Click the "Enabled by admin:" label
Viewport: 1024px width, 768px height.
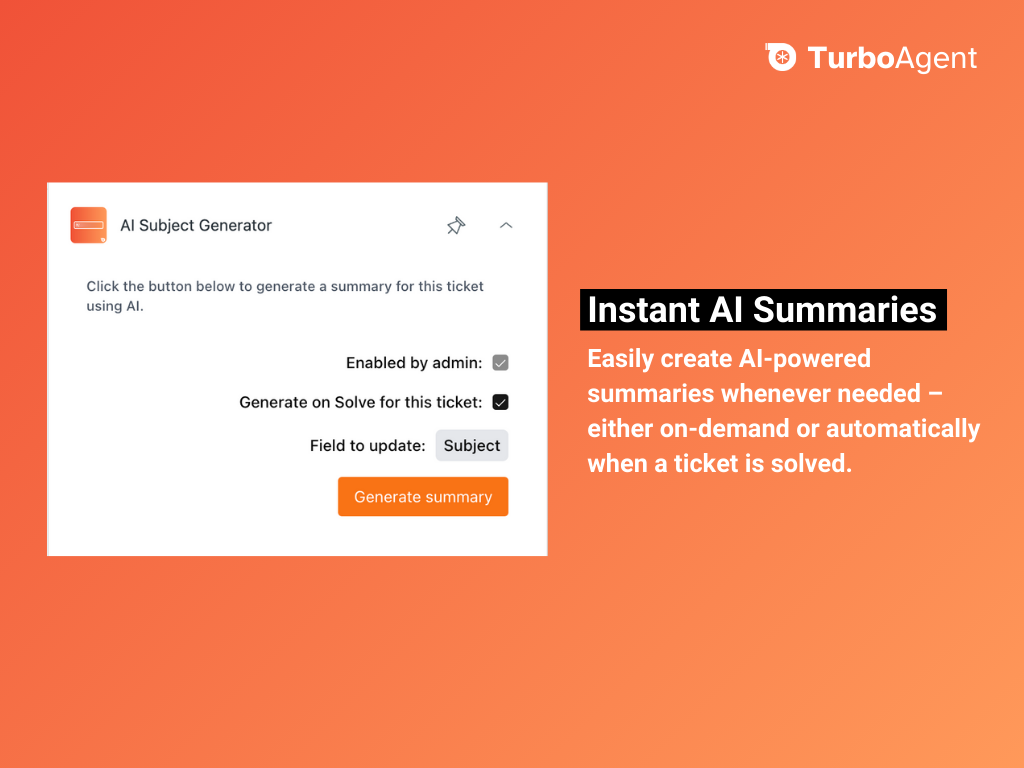414,363
